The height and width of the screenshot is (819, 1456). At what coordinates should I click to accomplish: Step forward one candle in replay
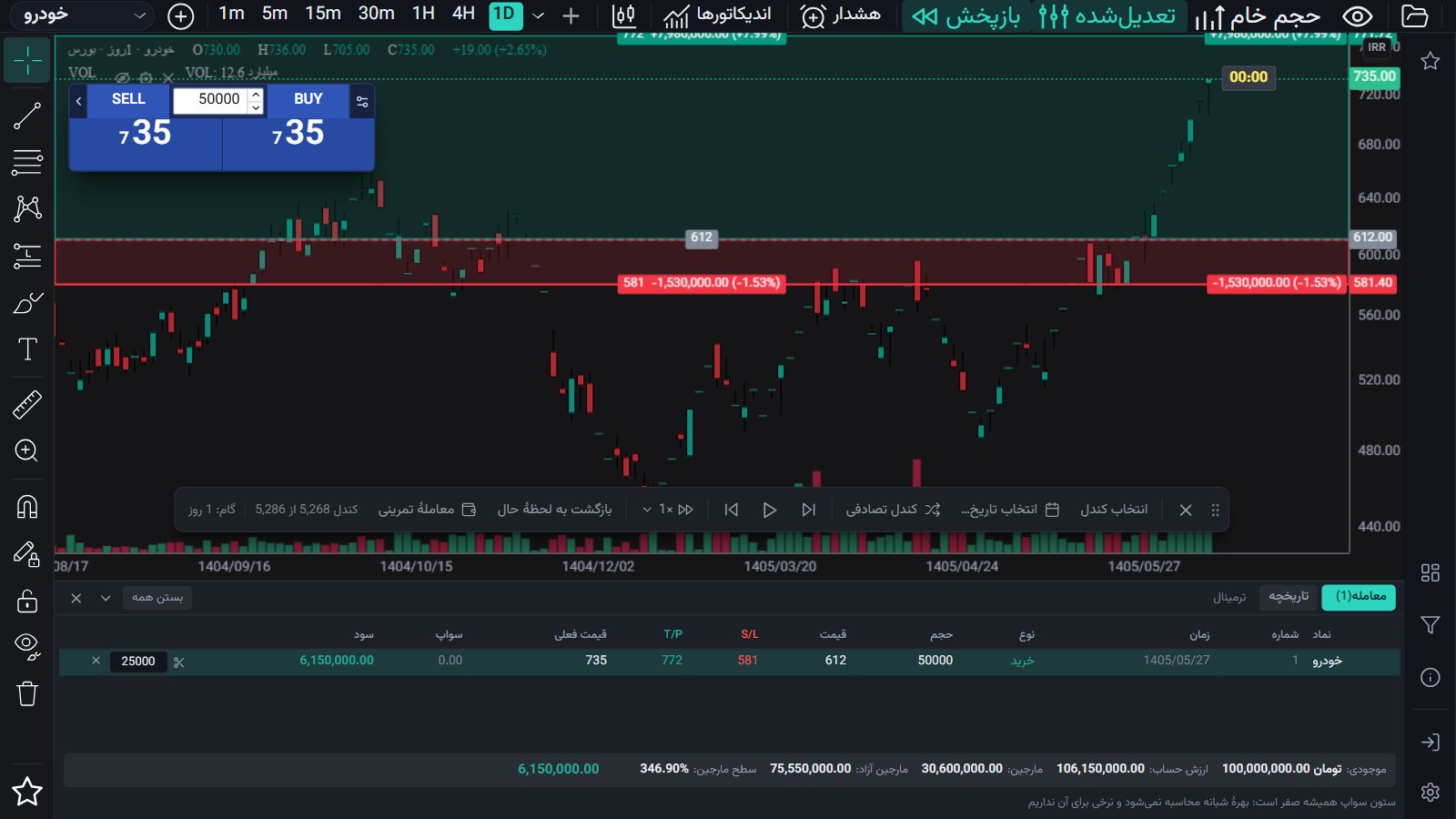(x=808, y=510)
